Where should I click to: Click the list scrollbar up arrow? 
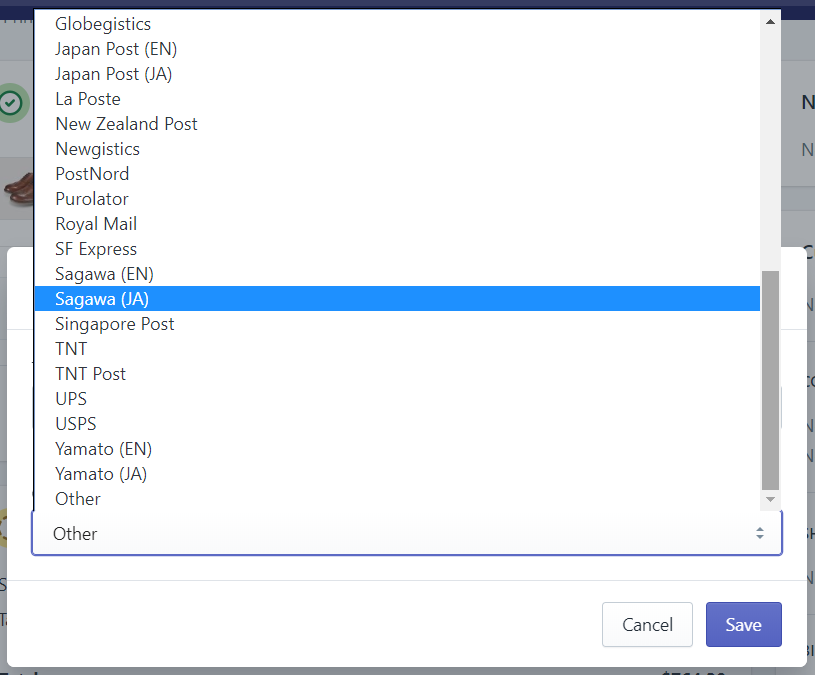coord(770,22)
